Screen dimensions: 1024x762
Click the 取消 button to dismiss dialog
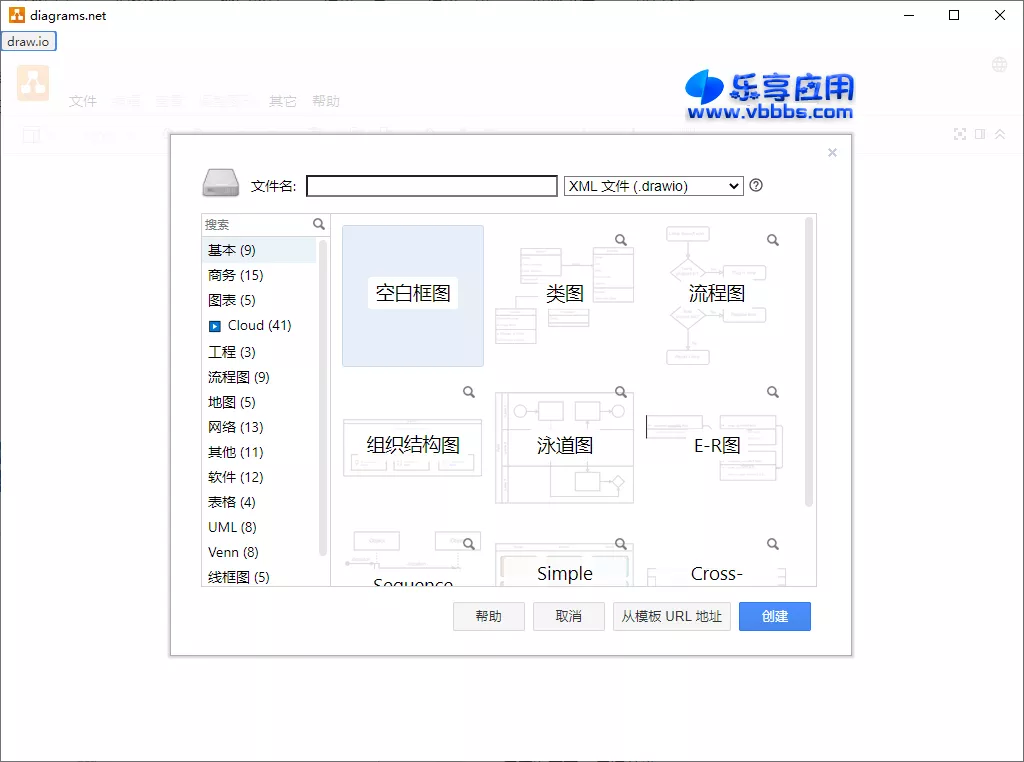tap(568, 616)
